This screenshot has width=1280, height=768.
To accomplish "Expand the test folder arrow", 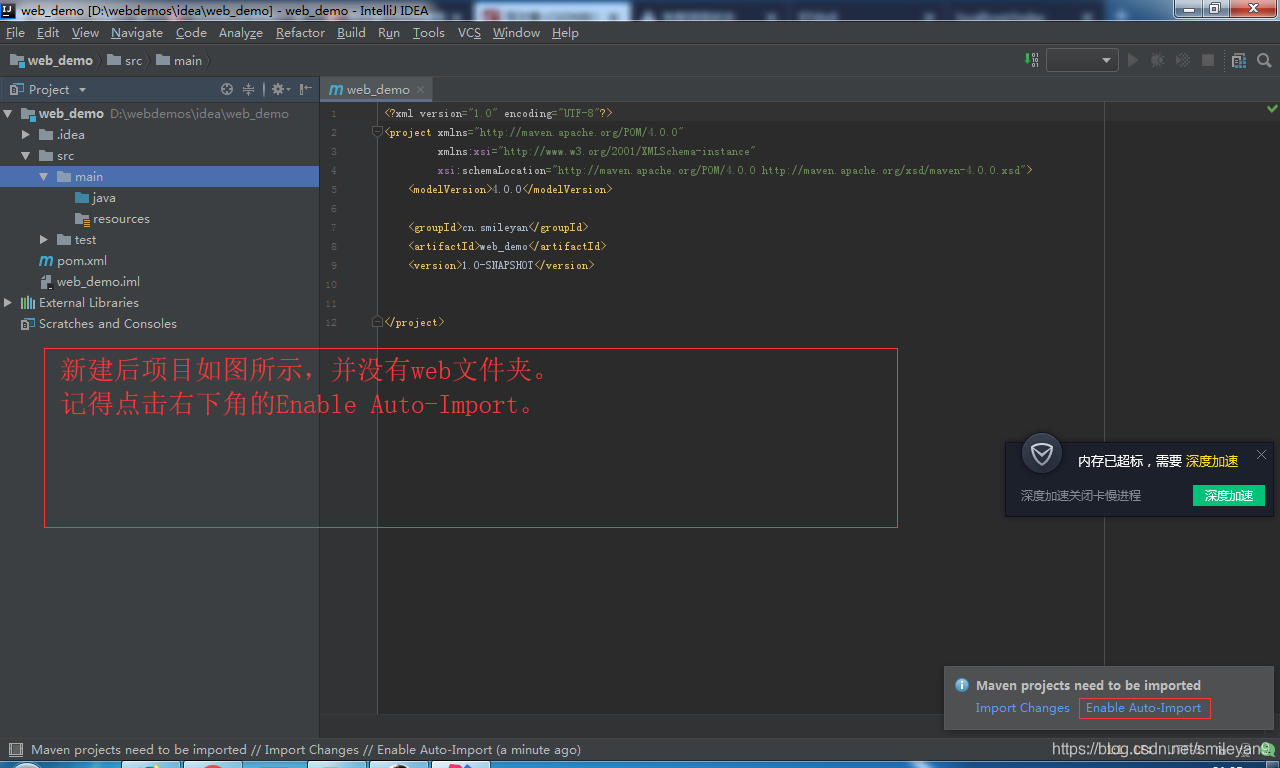I will click(44, 239).
